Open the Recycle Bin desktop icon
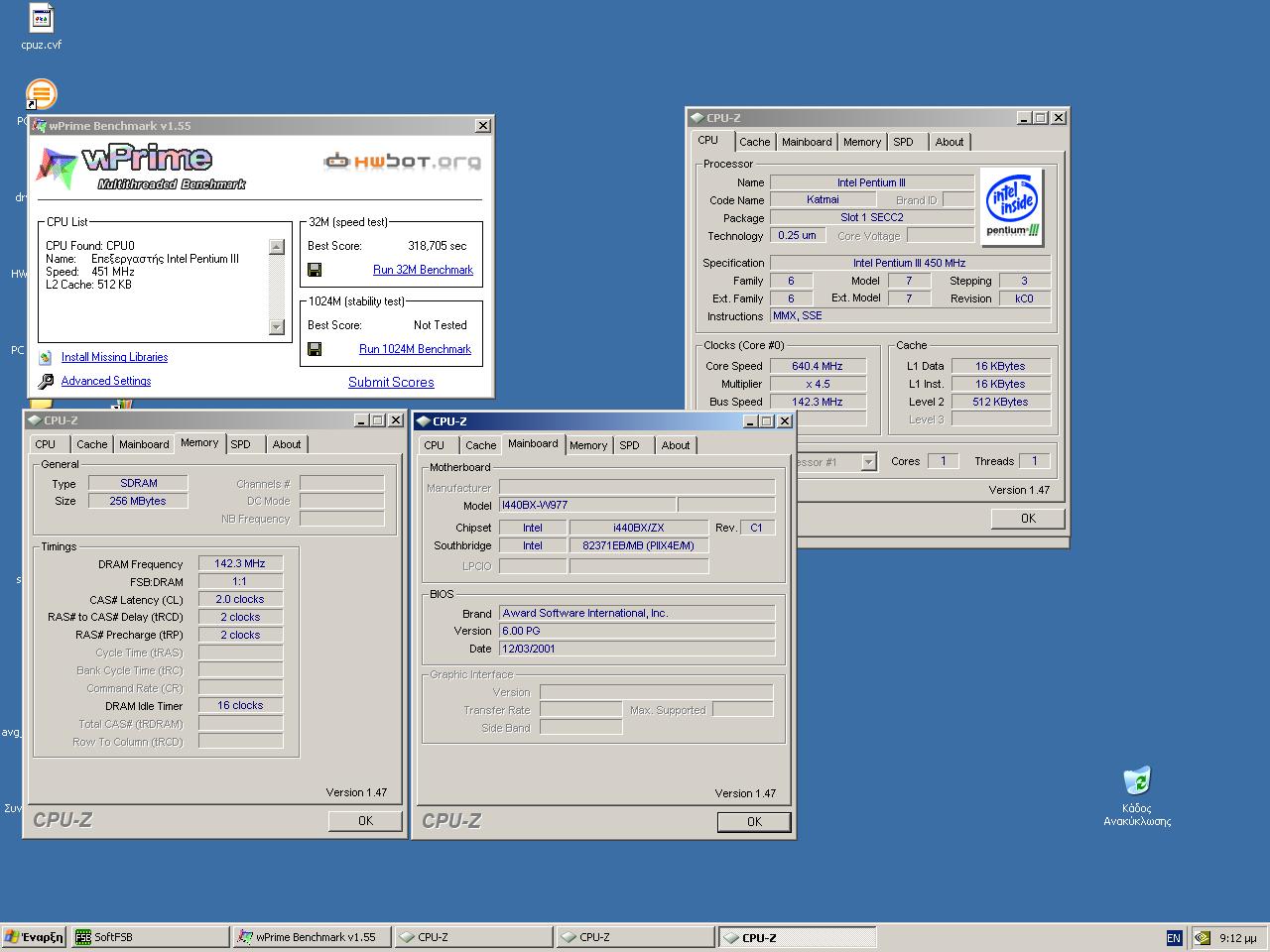The width and height of the screenshot is (1270, 952). coord(1137,780)
